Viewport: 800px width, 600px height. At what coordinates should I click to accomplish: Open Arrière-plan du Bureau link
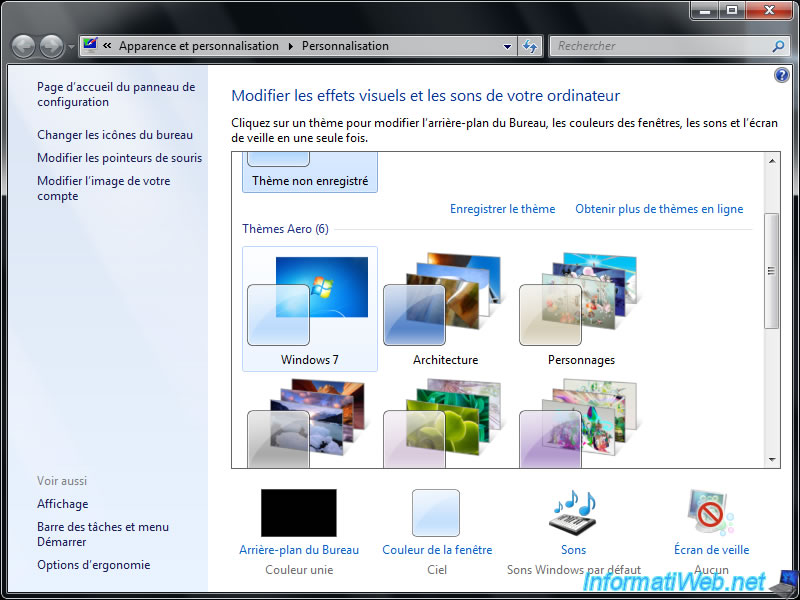(x=299, y=550)
